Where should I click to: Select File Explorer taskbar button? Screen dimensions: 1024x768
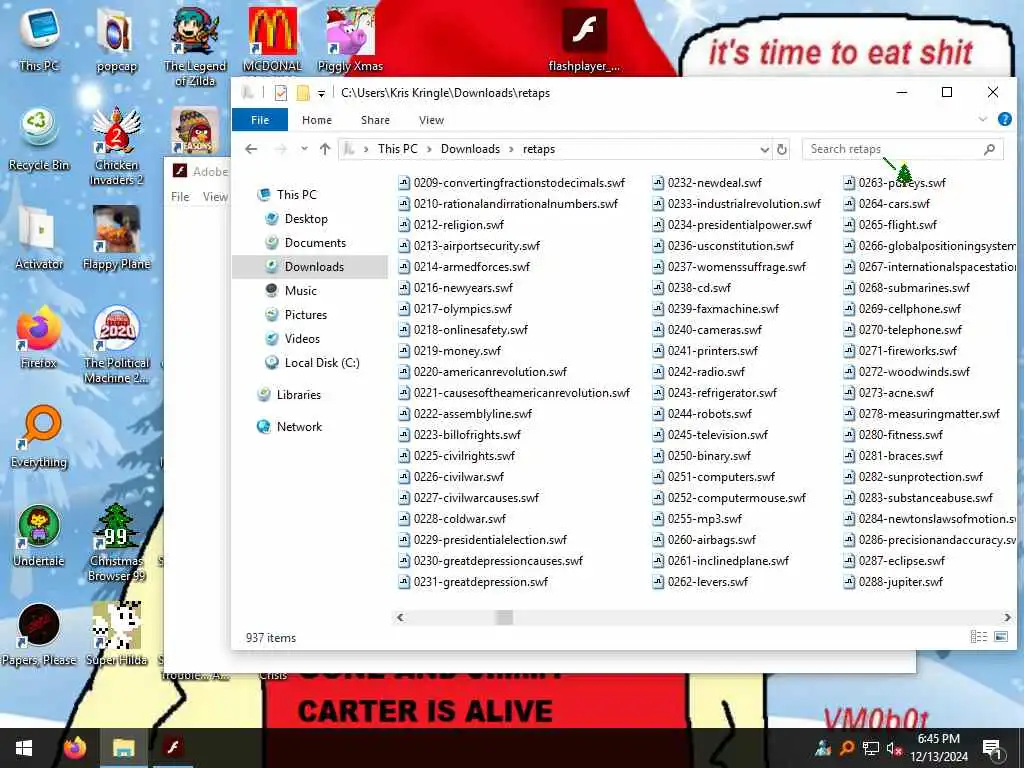(123, 748)
